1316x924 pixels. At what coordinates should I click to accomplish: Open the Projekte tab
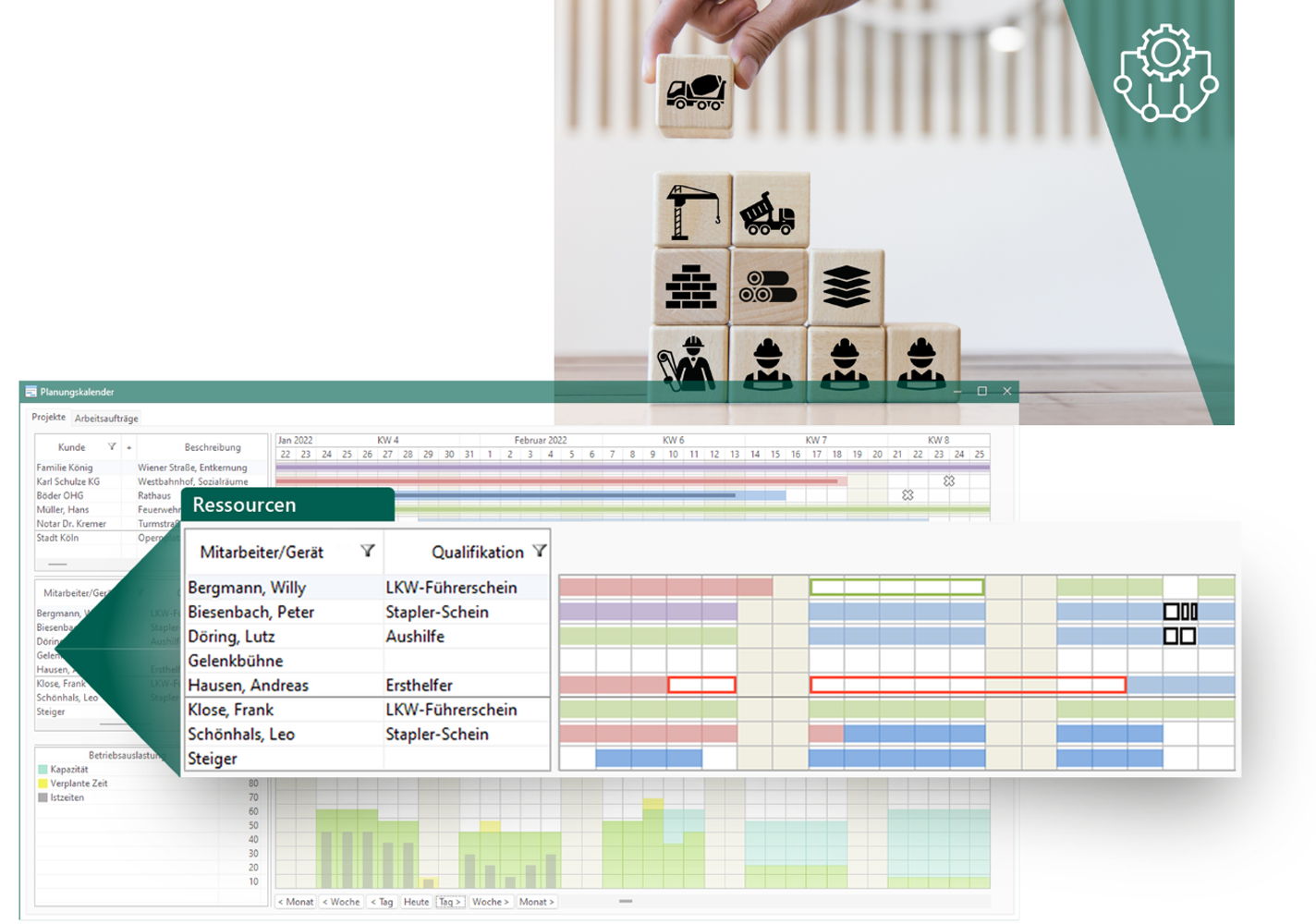click(48, 418)
